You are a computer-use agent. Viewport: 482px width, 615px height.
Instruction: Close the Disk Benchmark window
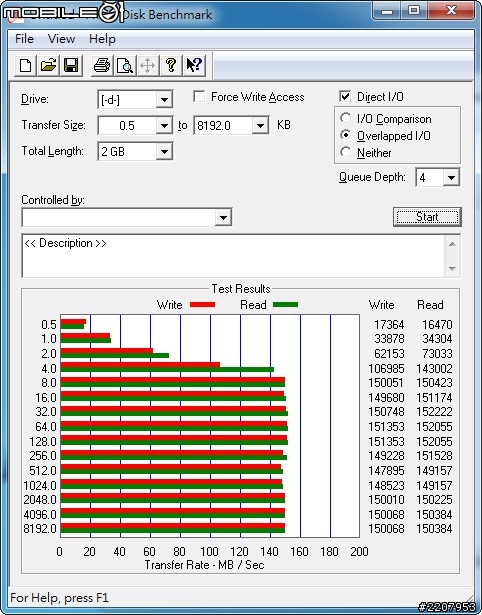tap(451, 10)
